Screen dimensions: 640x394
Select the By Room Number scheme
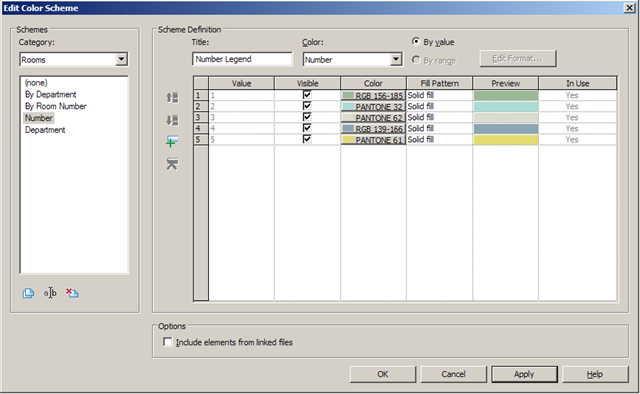pyautogui.click(x=56, y=106)
